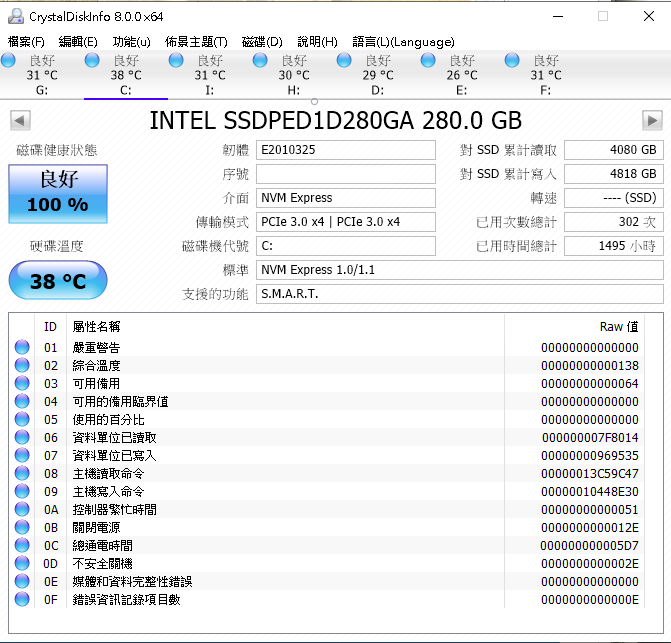The width and height of the screenshot is (671, 643).
Task: Click total host writes value 4818 GB
Action: [614, 174]
